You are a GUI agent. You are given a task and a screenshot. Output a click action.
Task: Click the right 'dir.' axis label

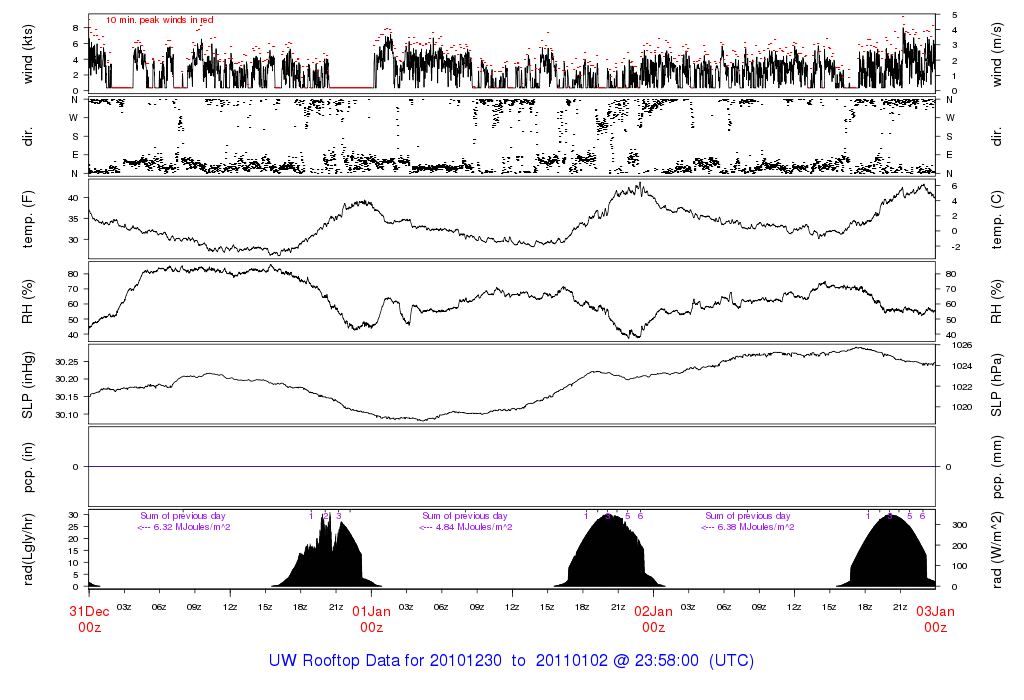pyautogui.click(x=997, y=137)
